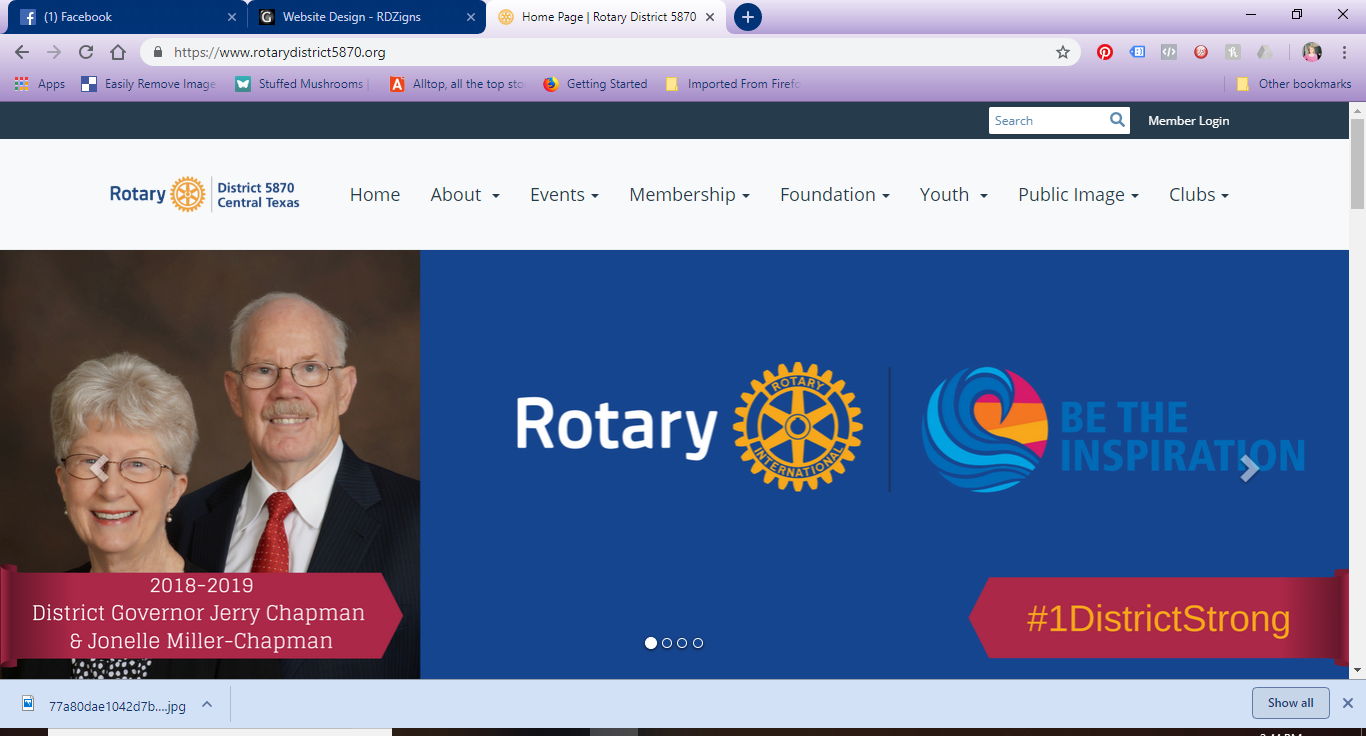This screenshot has width=1366, height=736.
Task: Go to the Home navigation item
Action: pyautogui.click(x=375, y=195)
